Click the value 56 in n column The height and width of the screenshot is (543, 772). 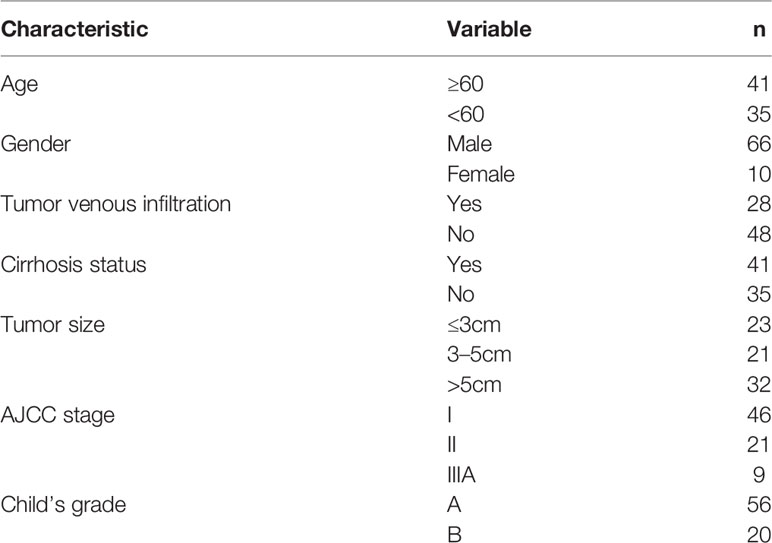759,505
